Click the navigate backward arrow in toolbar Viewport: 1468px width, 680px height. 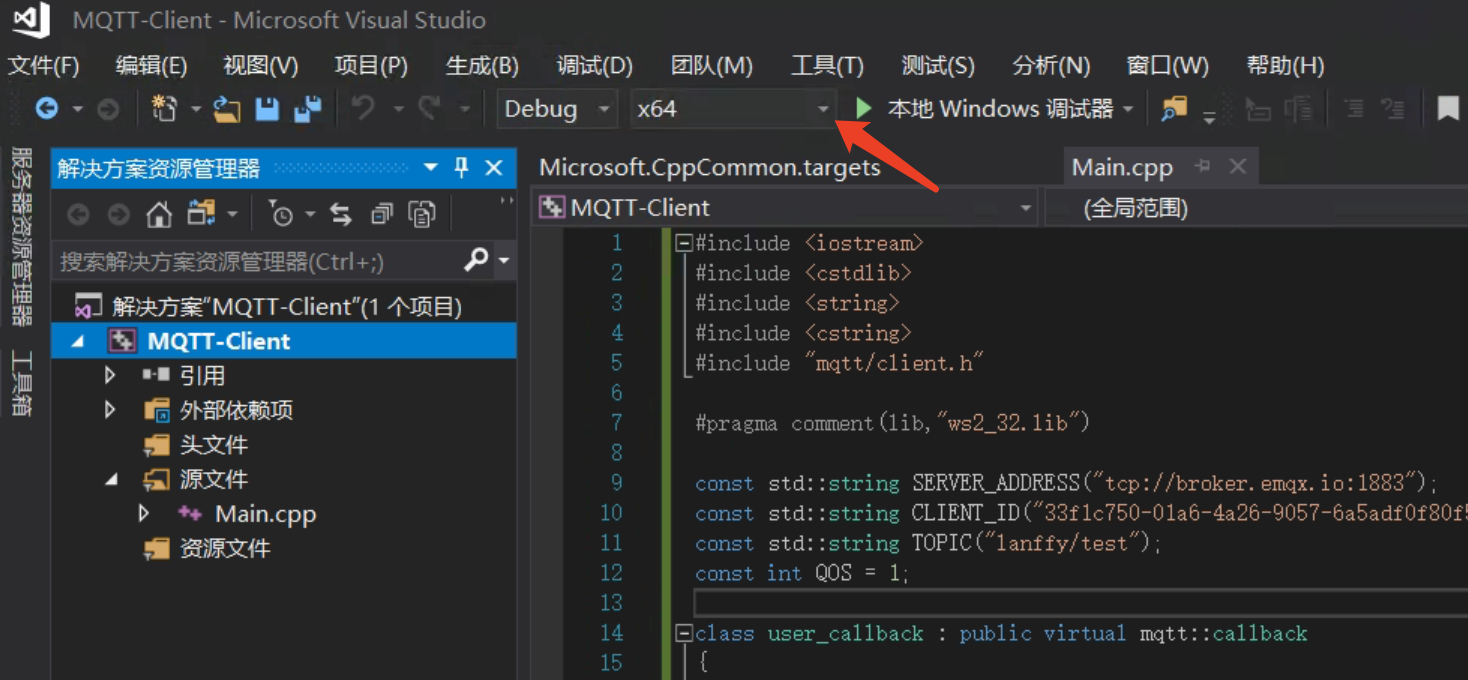[x=46, y=108]
